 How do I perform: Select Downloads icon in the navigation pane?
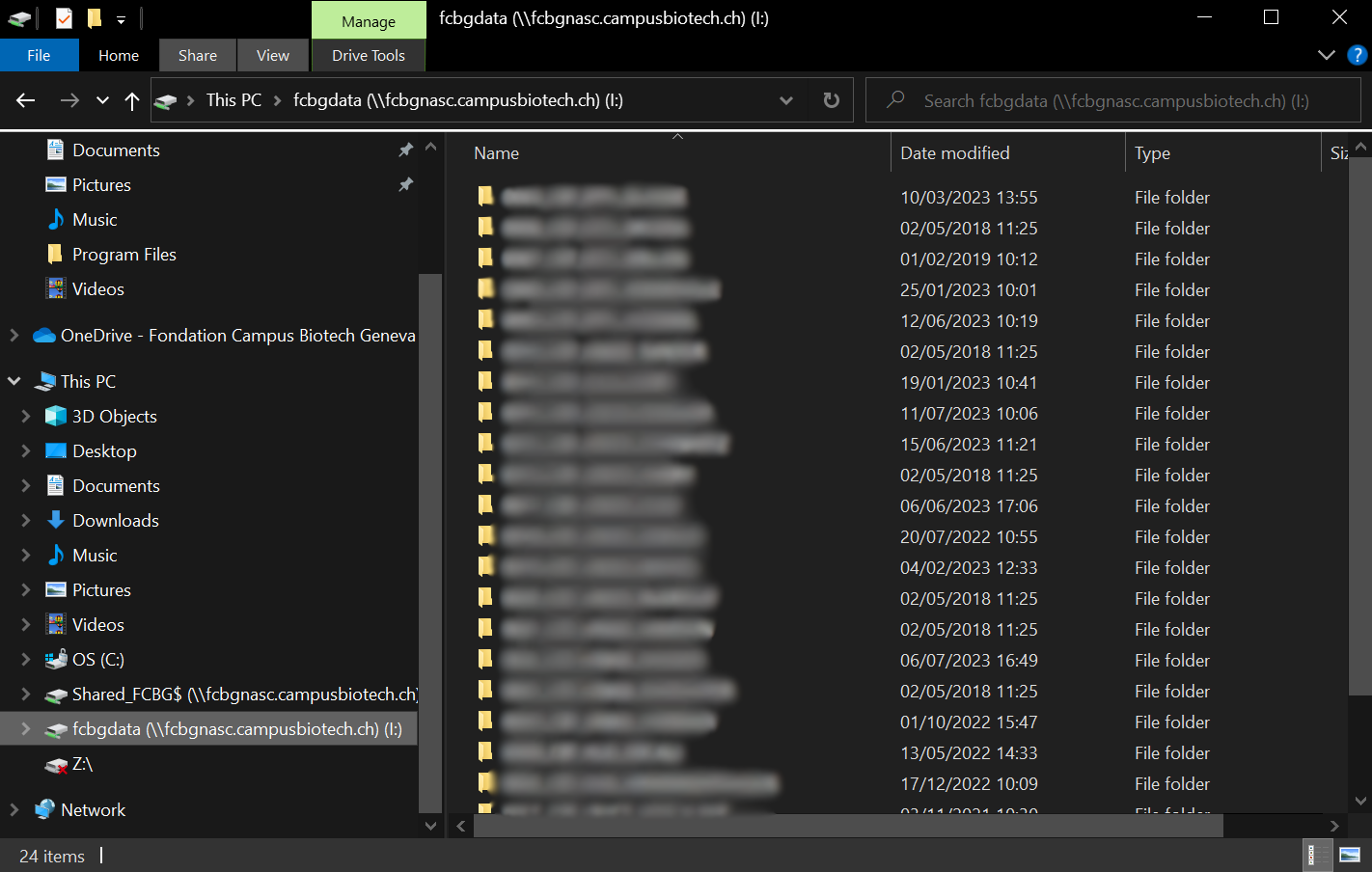[x=56, y=520]
